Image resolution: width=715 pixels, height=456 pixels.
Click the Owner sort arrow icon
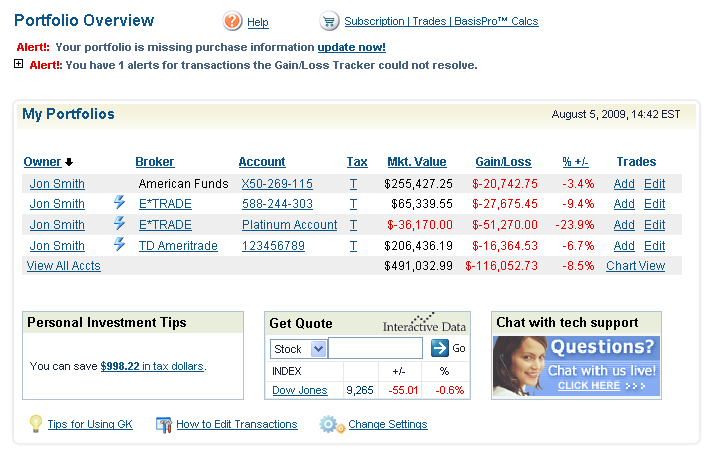(x=69, y=162)
